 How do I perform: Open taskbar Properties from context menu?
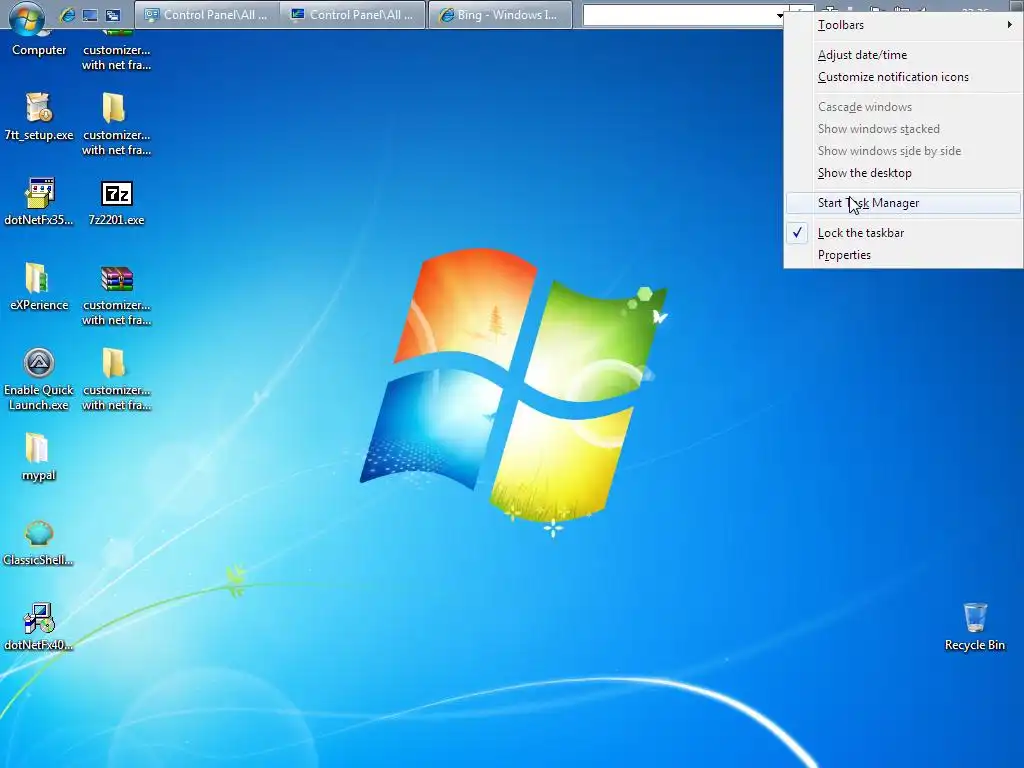pyautogui.click(x=904, y=255)
